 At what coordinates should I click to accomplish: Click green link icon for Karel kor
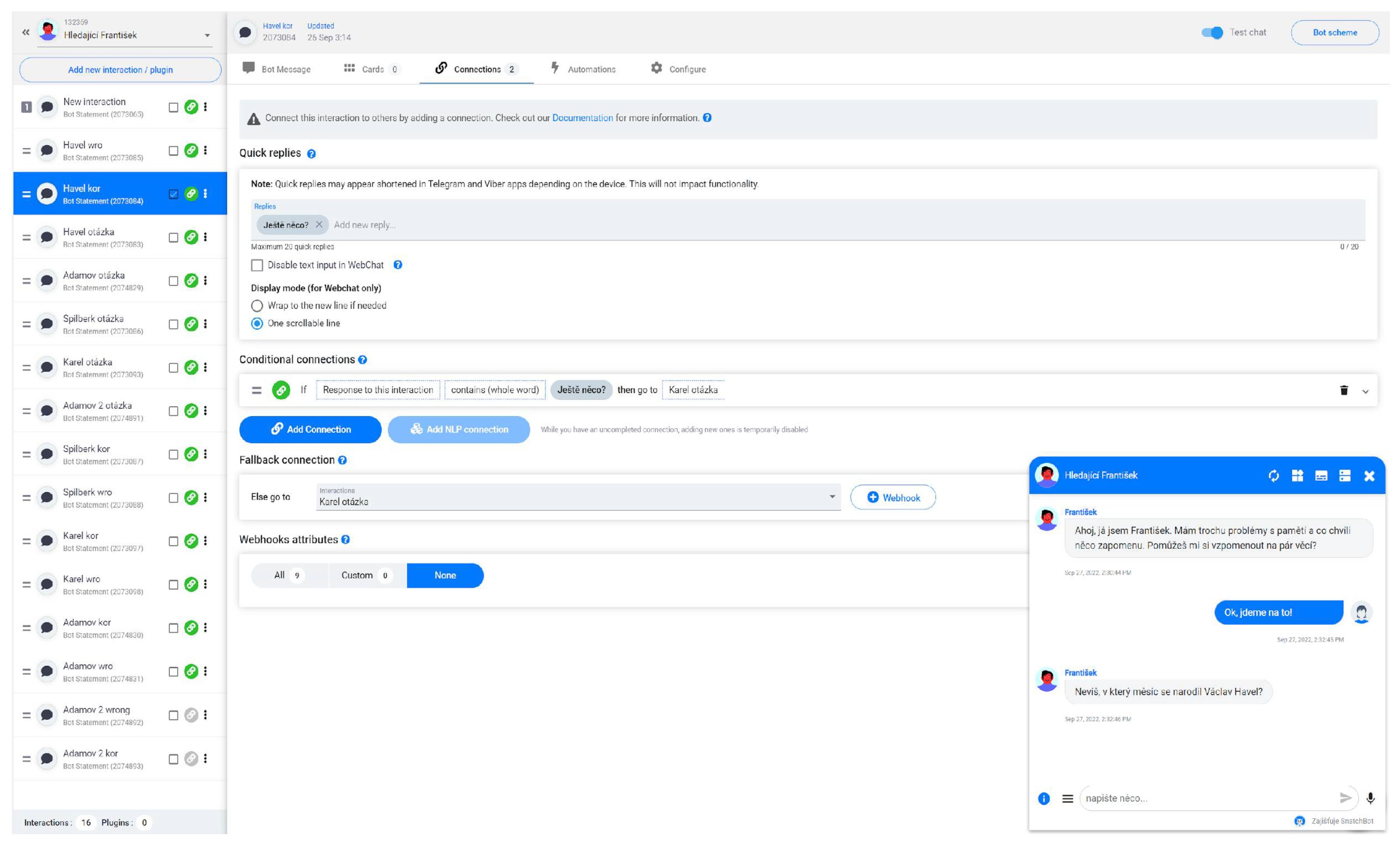click(192, 541)
